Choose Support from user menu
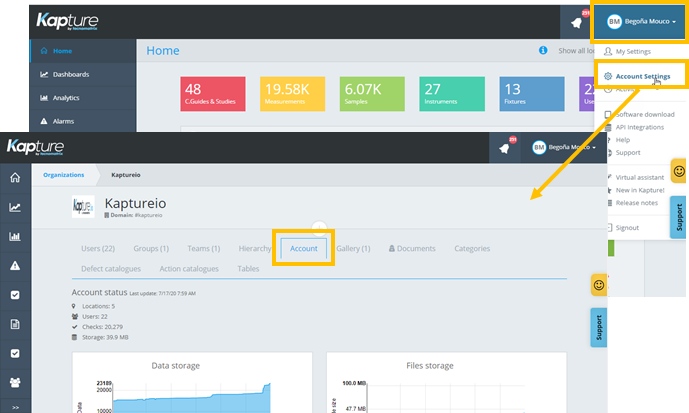Viewport: 689px width, 413px height. coord(627,152)
